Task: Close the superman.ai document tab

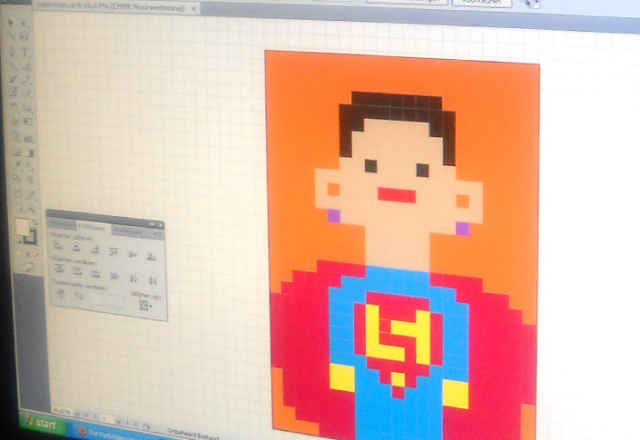Action: point(195,8)
